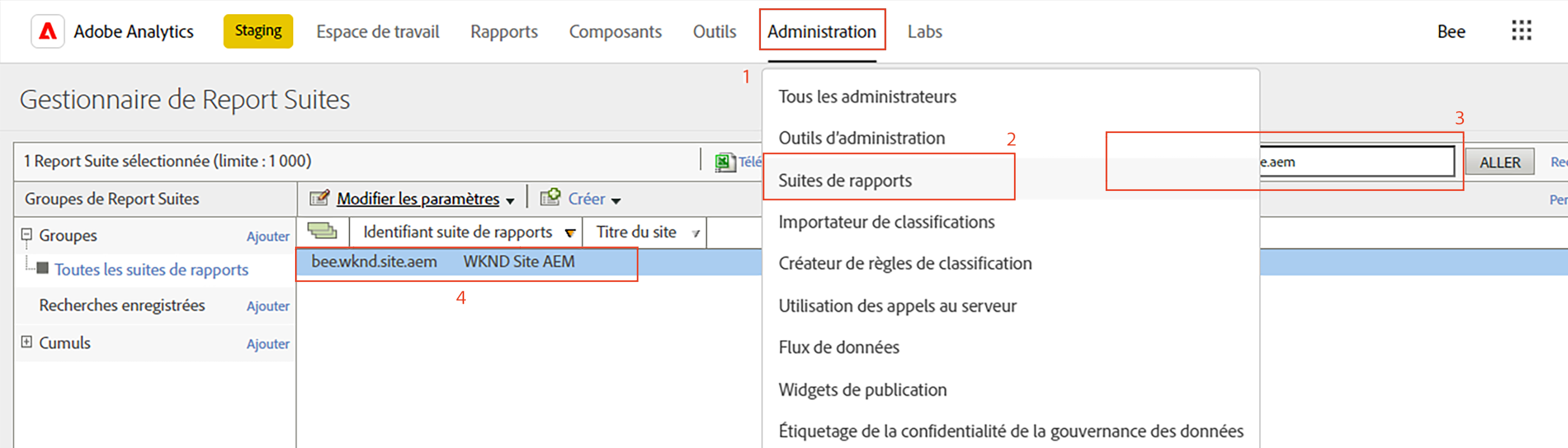Click the Excel download icon
This screenshot has height=448, width=1568.
(x=724, y=162)
